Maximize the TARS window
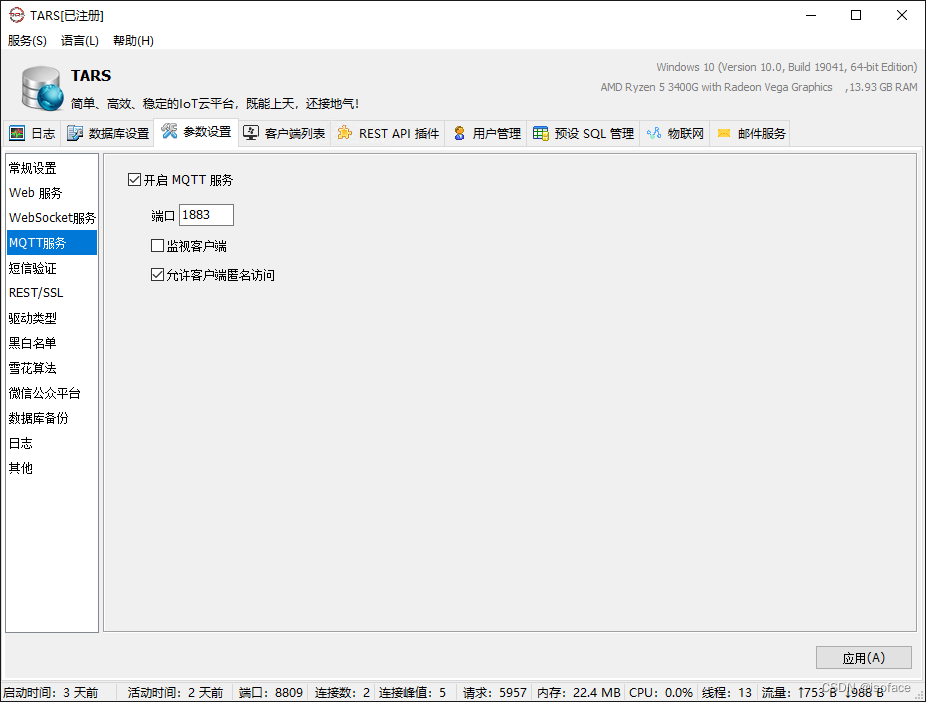 point(856,15)
